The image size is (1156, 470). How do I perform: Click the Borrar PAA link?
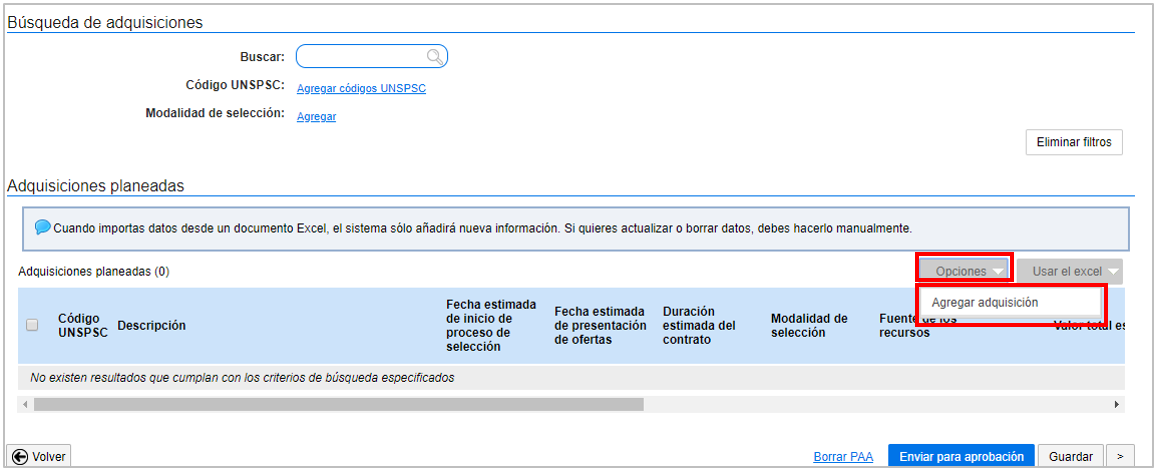coord(843,457)
